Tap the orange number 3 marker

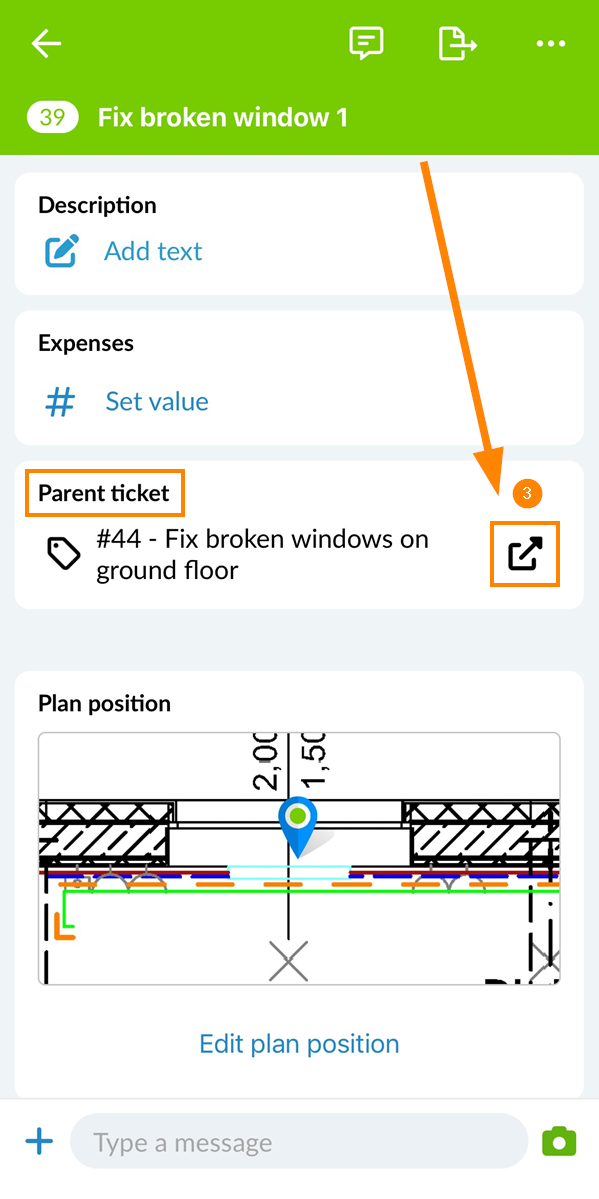(527, 494)
